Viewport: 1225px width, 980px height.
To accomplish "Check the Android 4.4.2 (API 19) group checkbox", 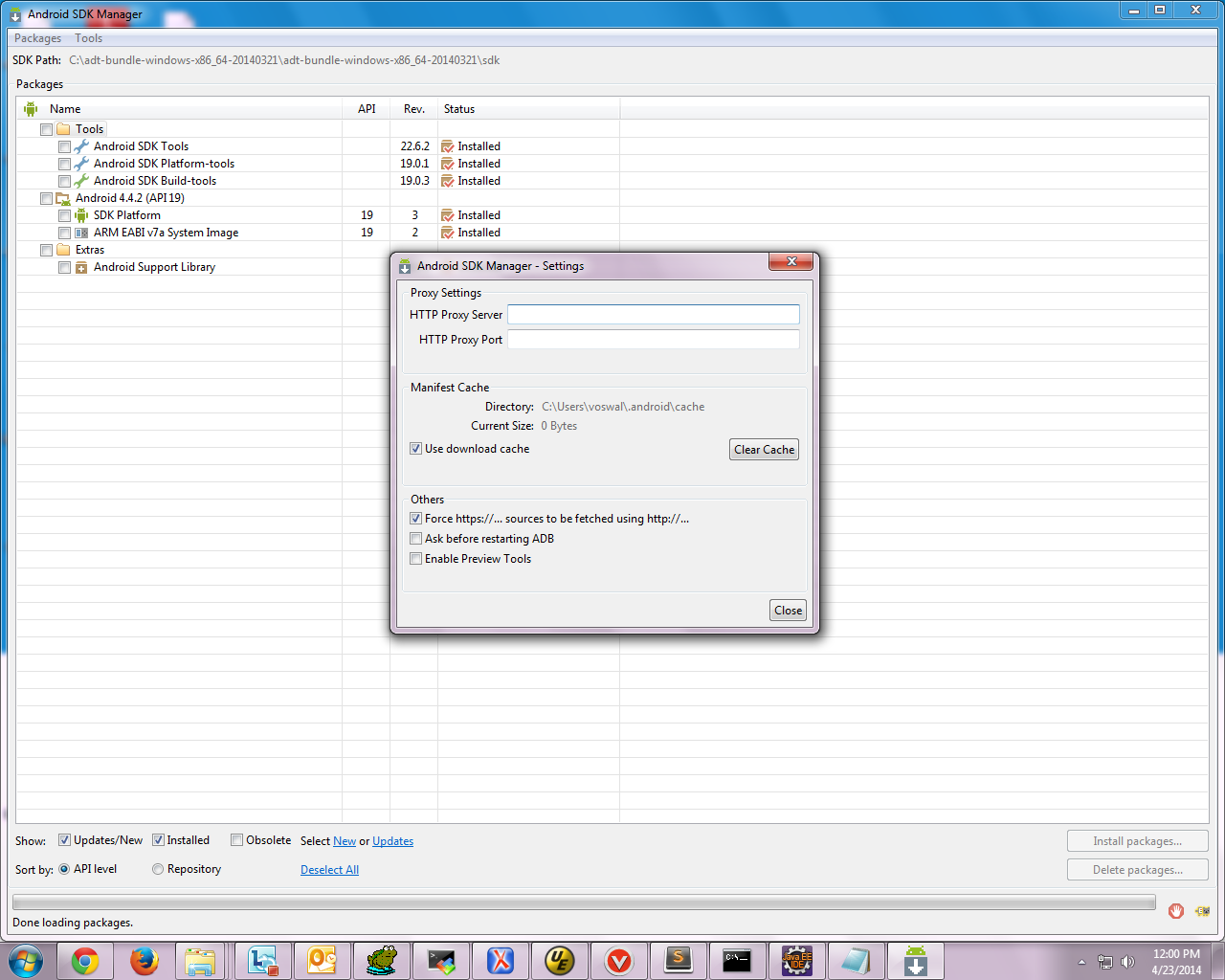I will 46,198.
